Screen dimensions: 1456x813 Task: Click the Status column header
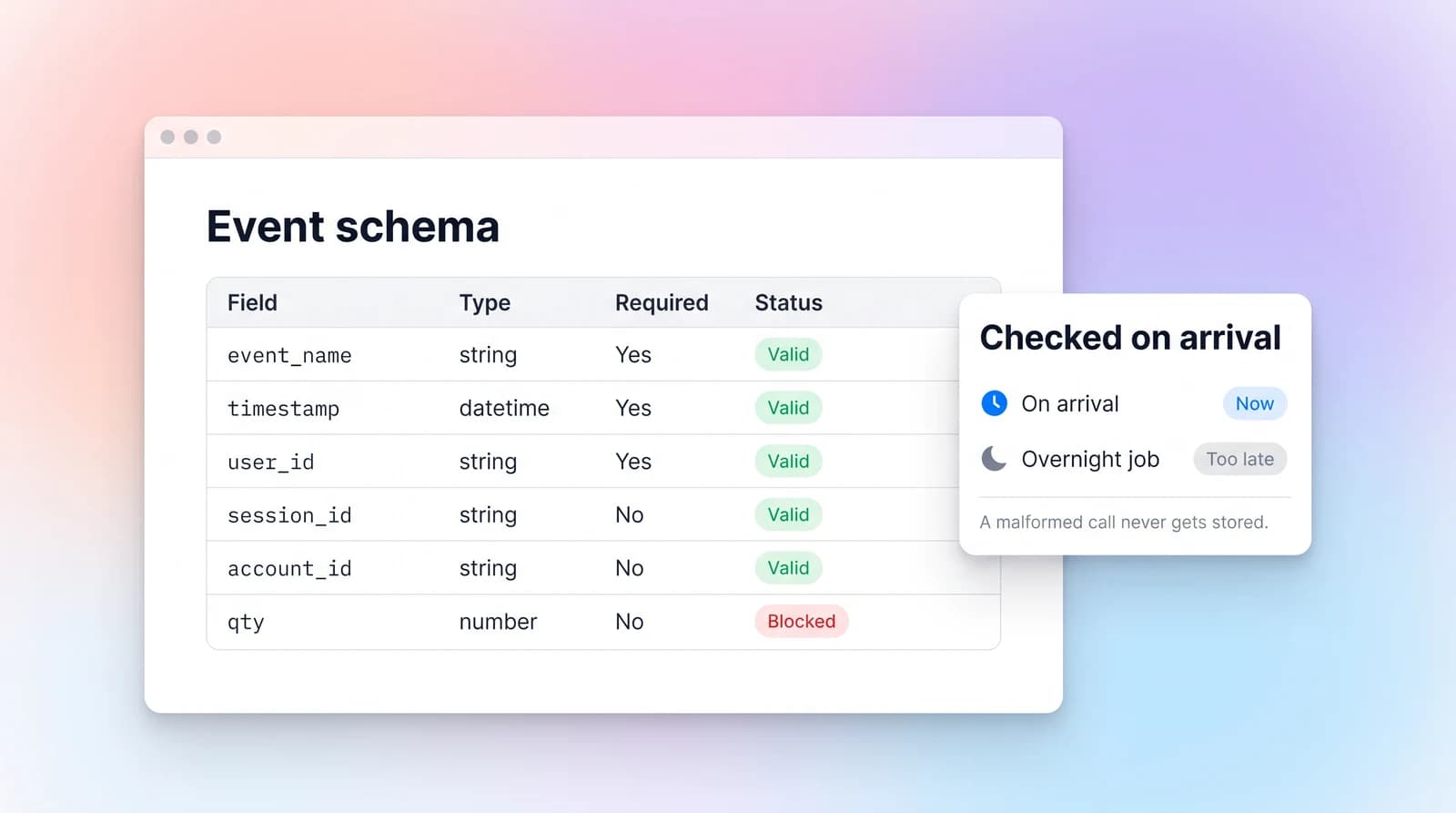click(788, 302)
